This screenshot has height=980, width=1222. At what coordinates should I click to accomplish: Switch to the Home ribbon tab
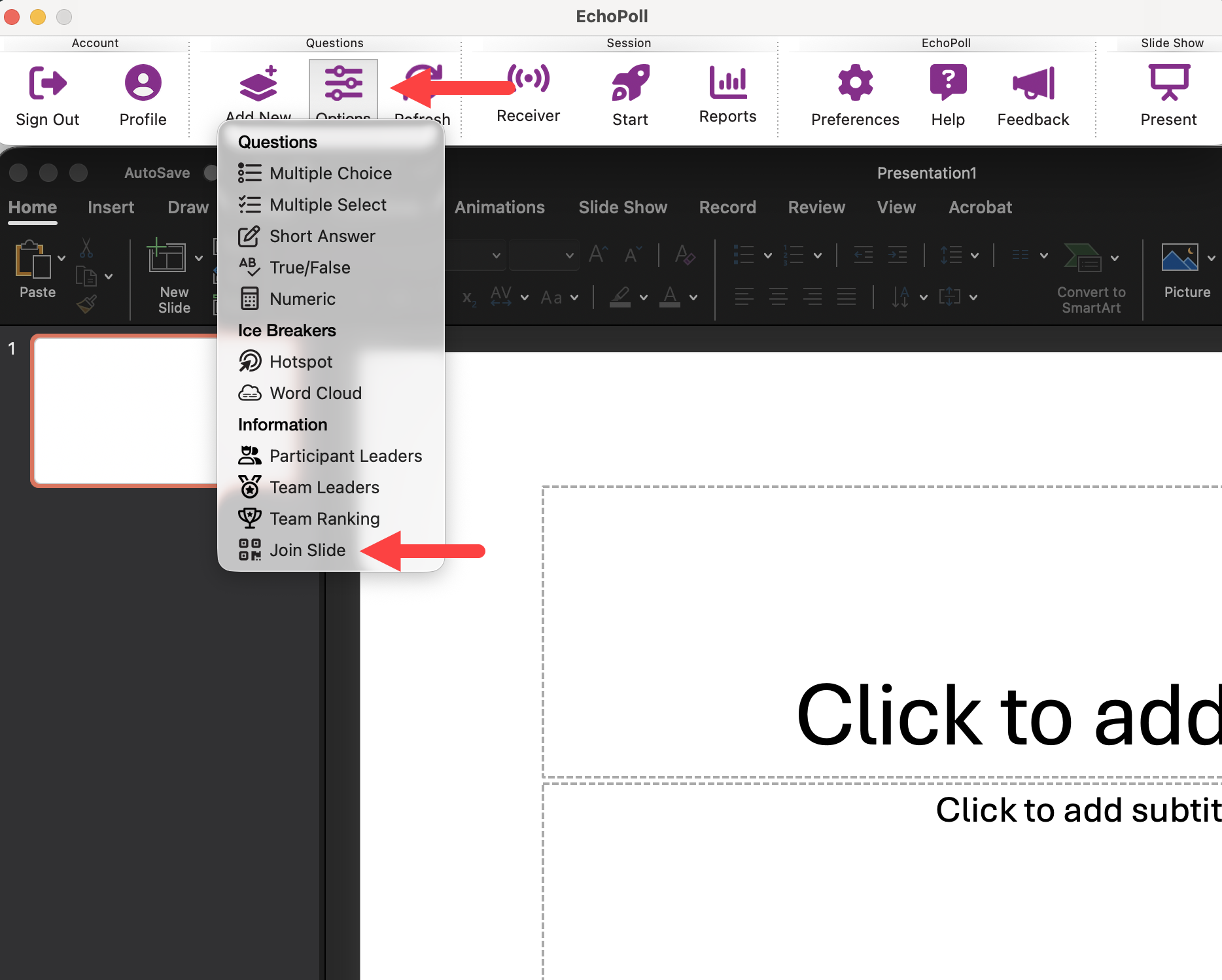[33, 207]
